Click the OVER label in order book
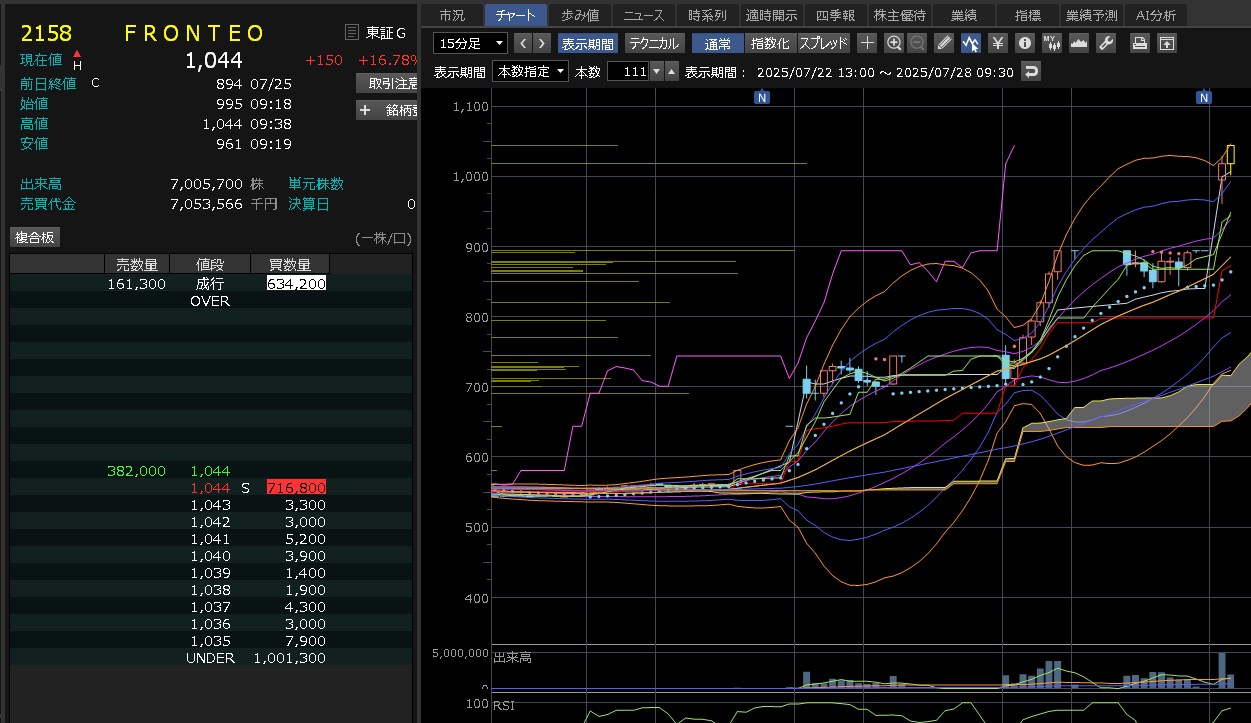The height and width of the screenshot is (723, 1251). (210, 301)
